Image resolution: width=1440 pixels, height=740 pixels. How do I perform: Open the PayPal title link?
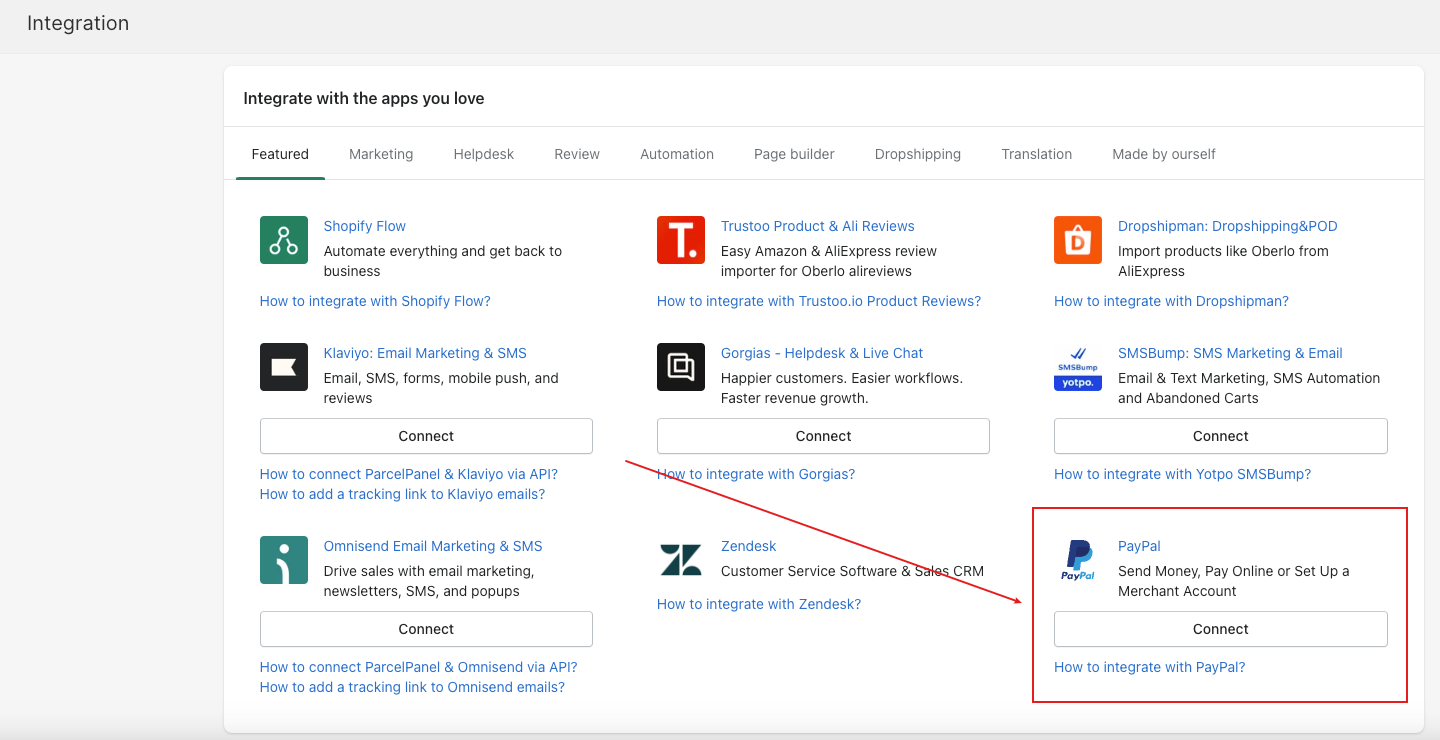coord(1139,546)
